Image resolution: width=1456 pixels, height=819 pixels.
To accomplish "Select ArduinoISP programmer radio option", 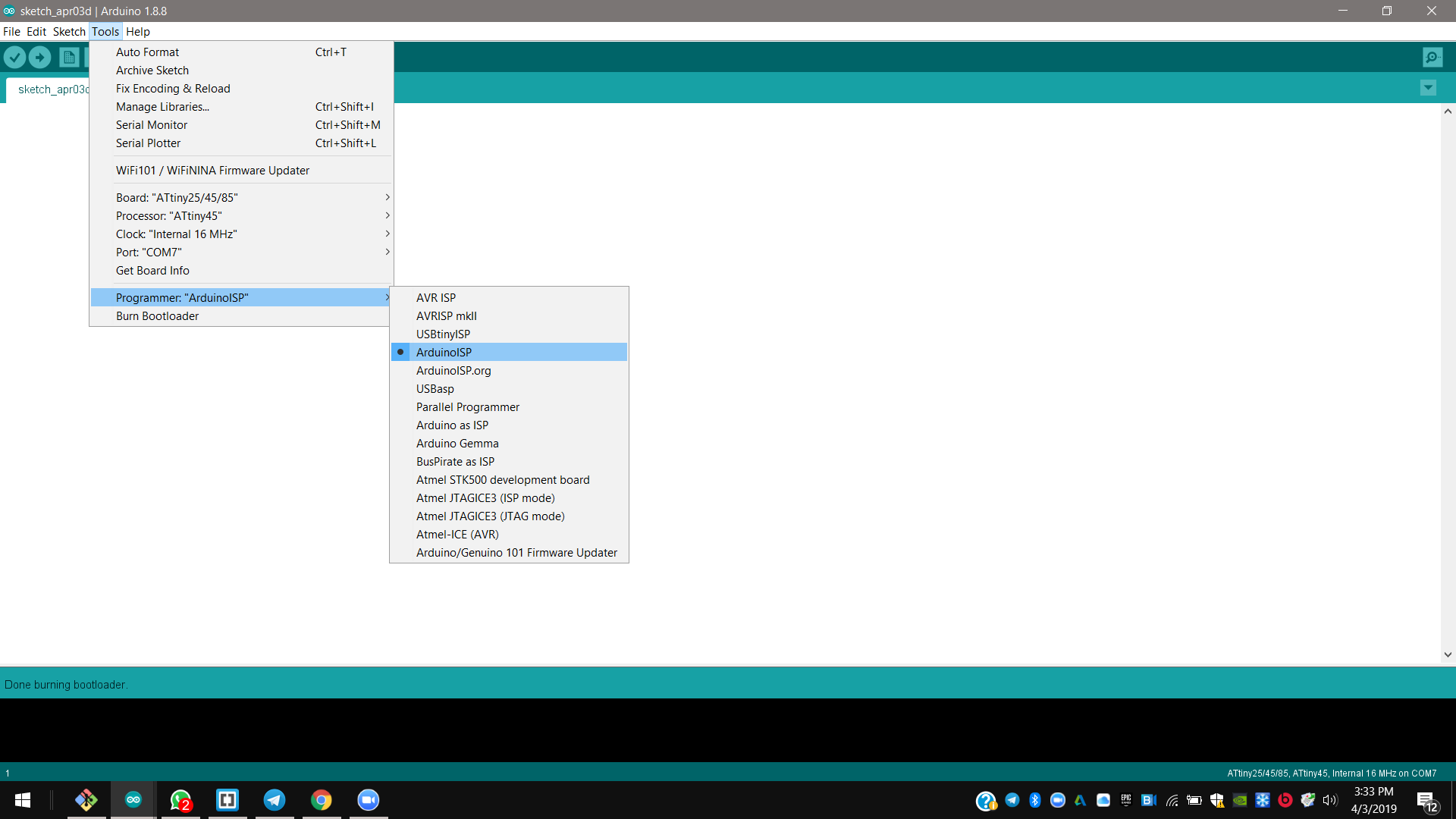I will (444, 352).
